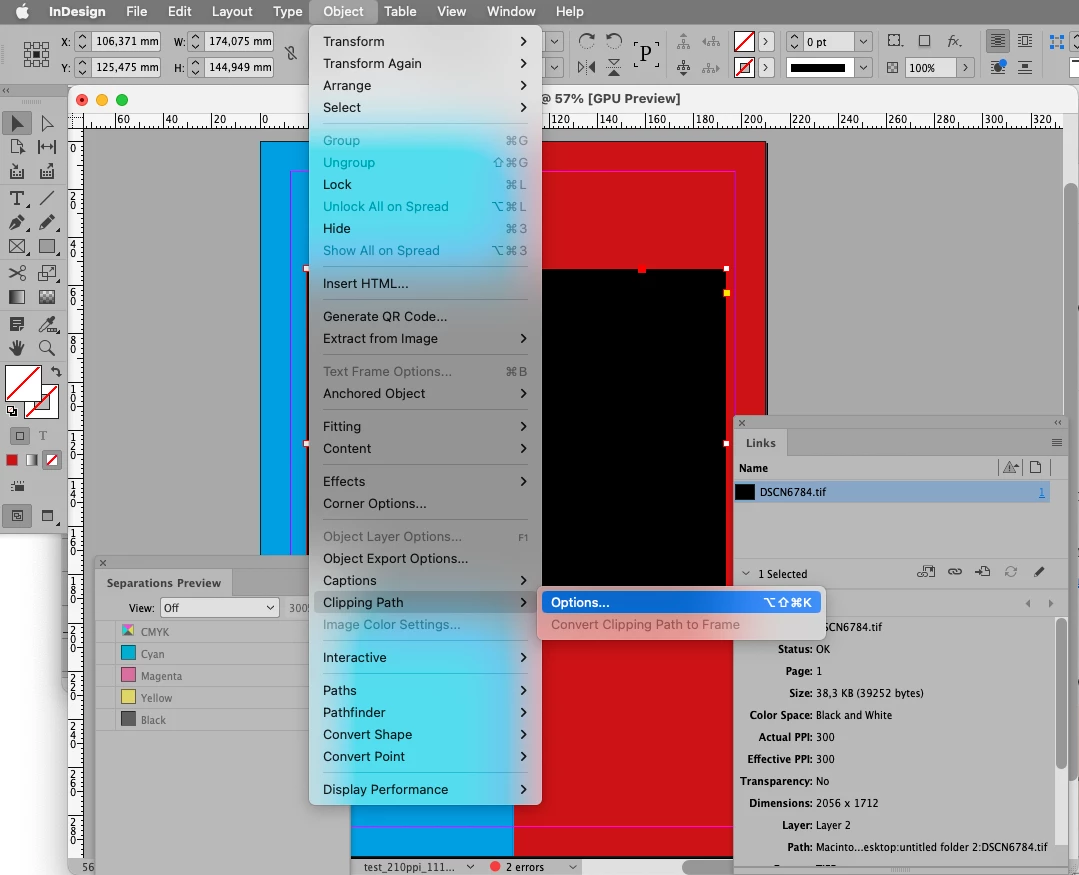Toggle formatting affects container button
Image resolution: width=1079 pixels, height=875 pixels.
[x=20, y=435]
